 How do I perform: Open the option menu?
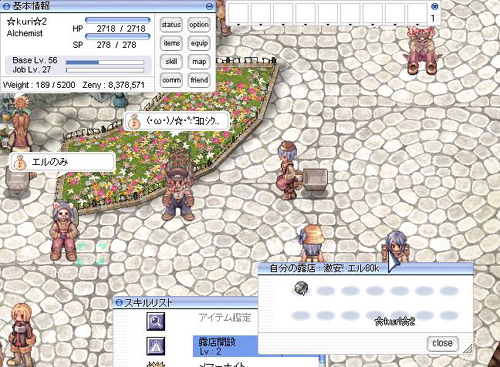[x=199, y=25]
